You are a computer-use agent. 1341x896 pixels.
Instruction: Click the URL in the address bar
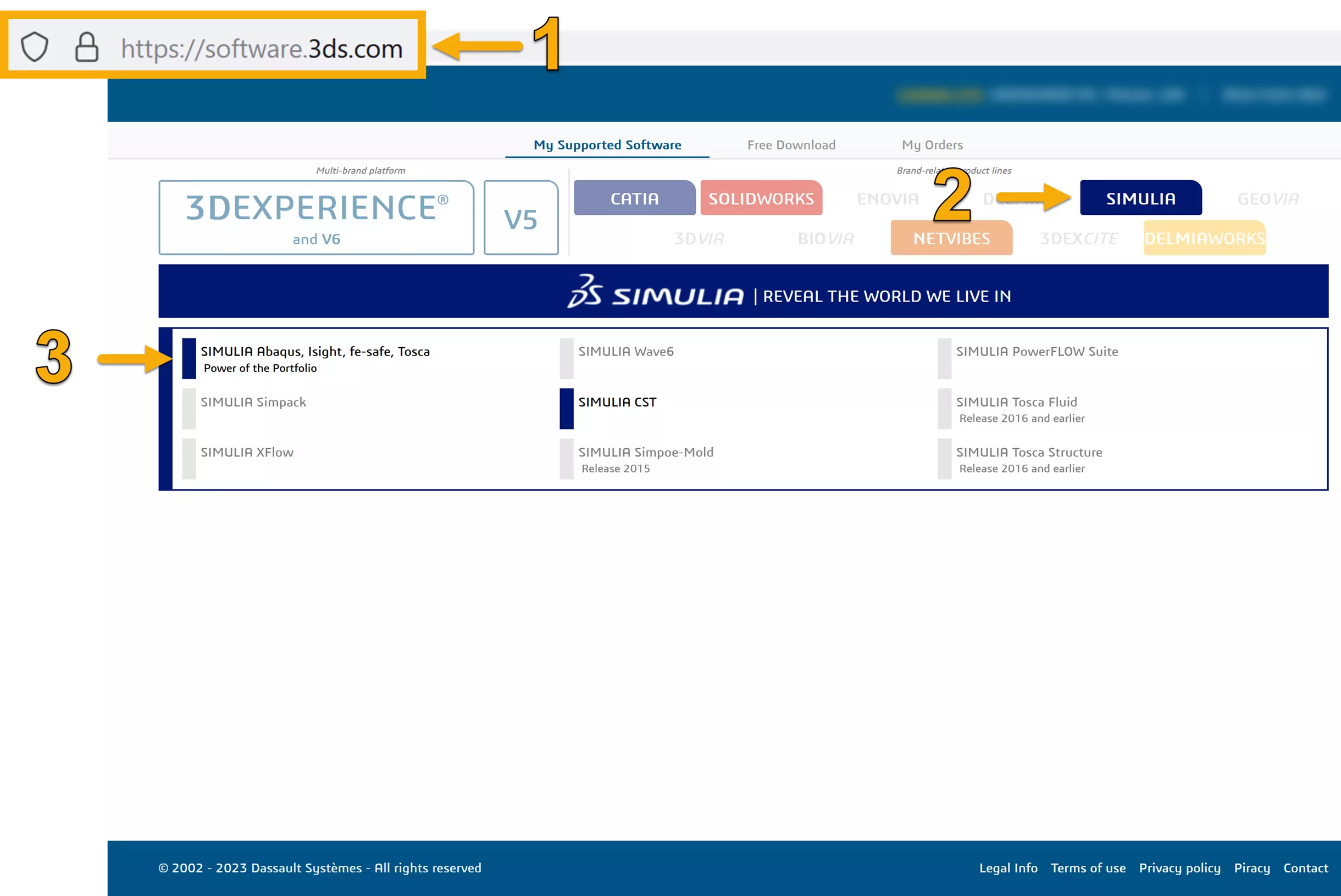pyautogui.click(x=262, y=49)
